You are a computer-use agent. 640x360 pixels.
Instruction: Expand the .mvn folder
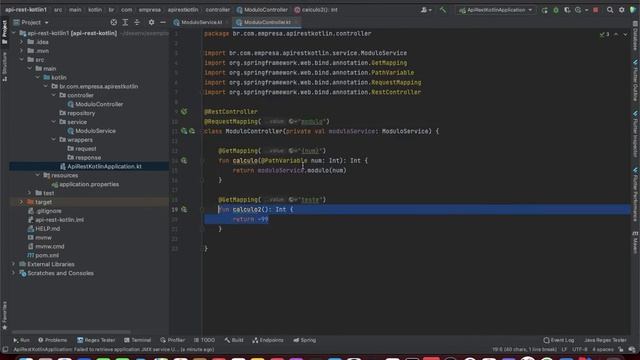tap(21, 51)
